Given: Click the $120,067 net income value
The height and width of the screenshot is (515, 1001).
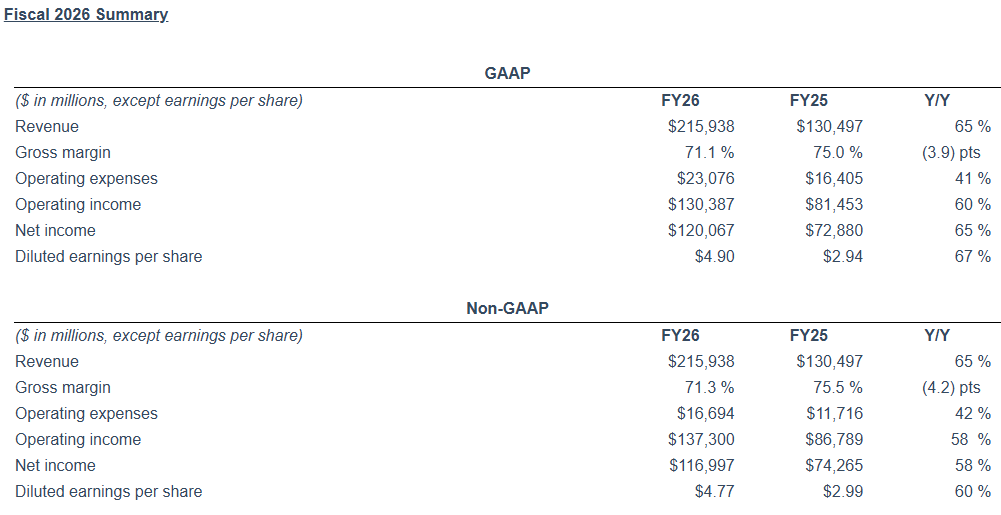Looking at the screenshot, I should pyautogui.click(x=701, y=231).
